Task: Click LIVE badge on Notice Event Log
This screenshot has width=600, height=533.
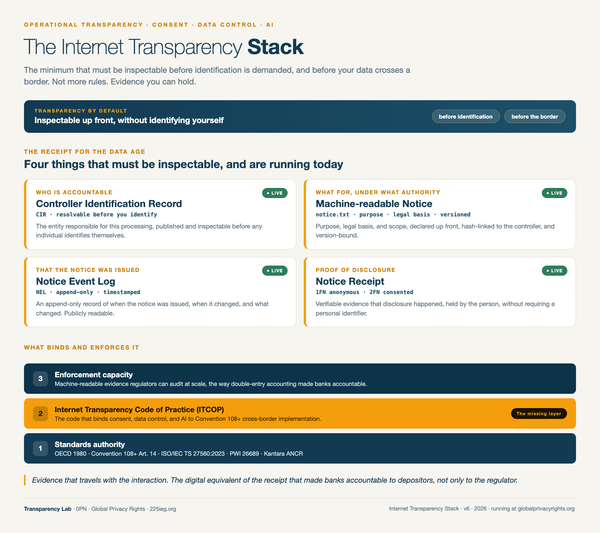Action: click(x=275, y=271)
